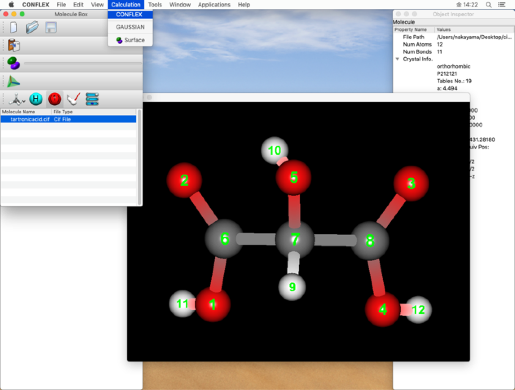This screenshot has width=515, height=390.
Task: Click the New file icon in Molecule Box
Action: coord(13,27)
